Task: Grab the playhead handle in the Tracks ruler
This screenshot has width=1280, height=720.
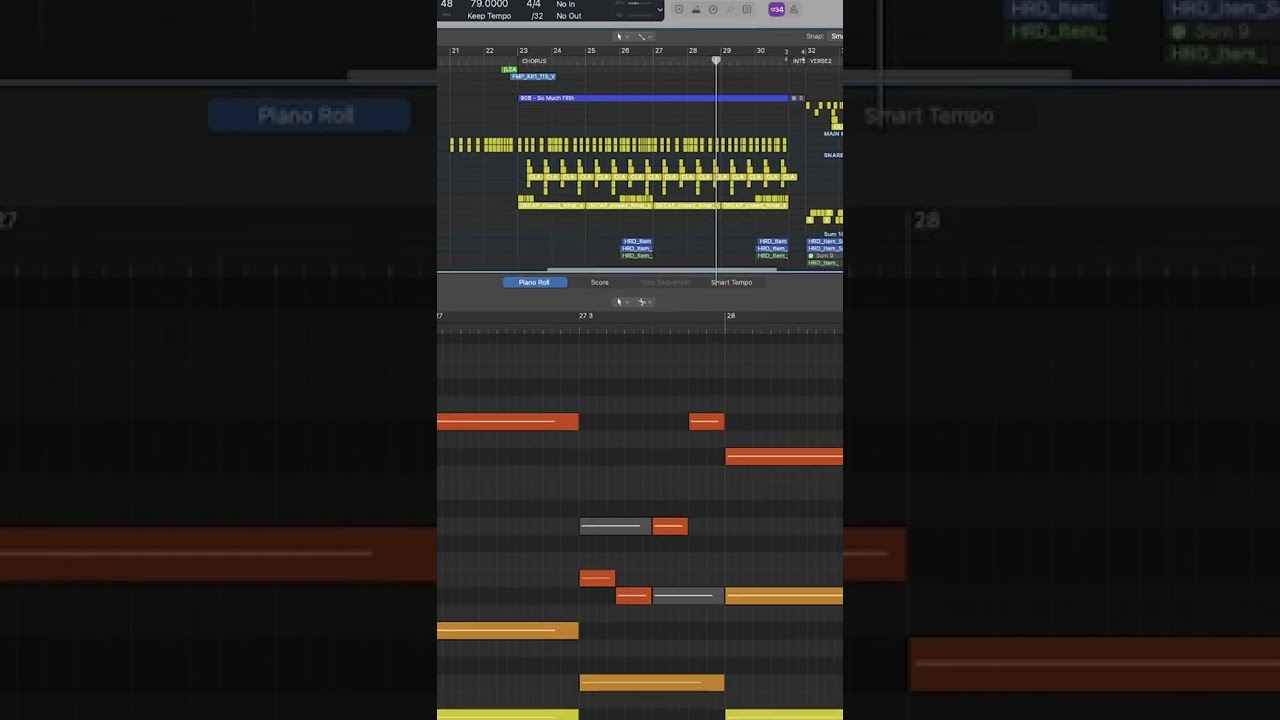Action: [716, 61]
